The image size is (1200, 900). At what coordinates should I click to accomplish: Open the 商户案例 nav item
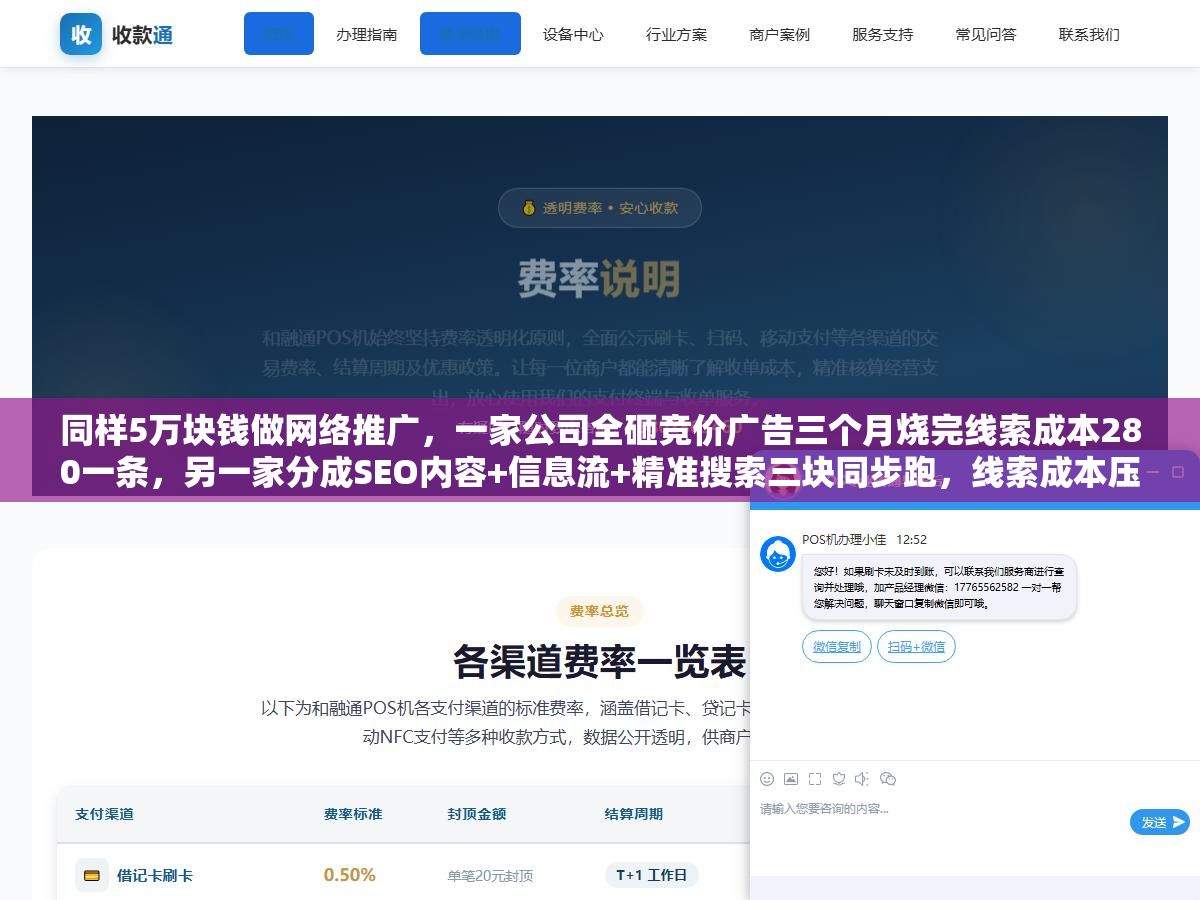point(779,34)
